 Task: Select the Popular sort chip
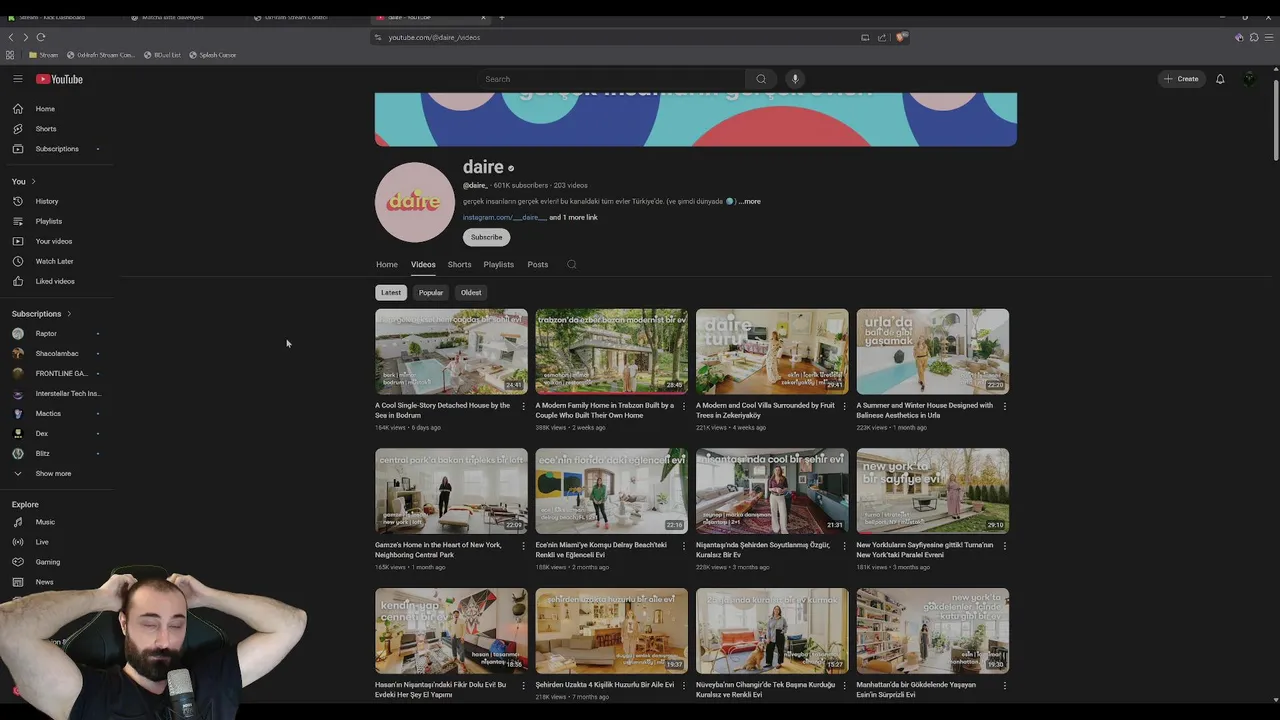(x=431, y=293)
